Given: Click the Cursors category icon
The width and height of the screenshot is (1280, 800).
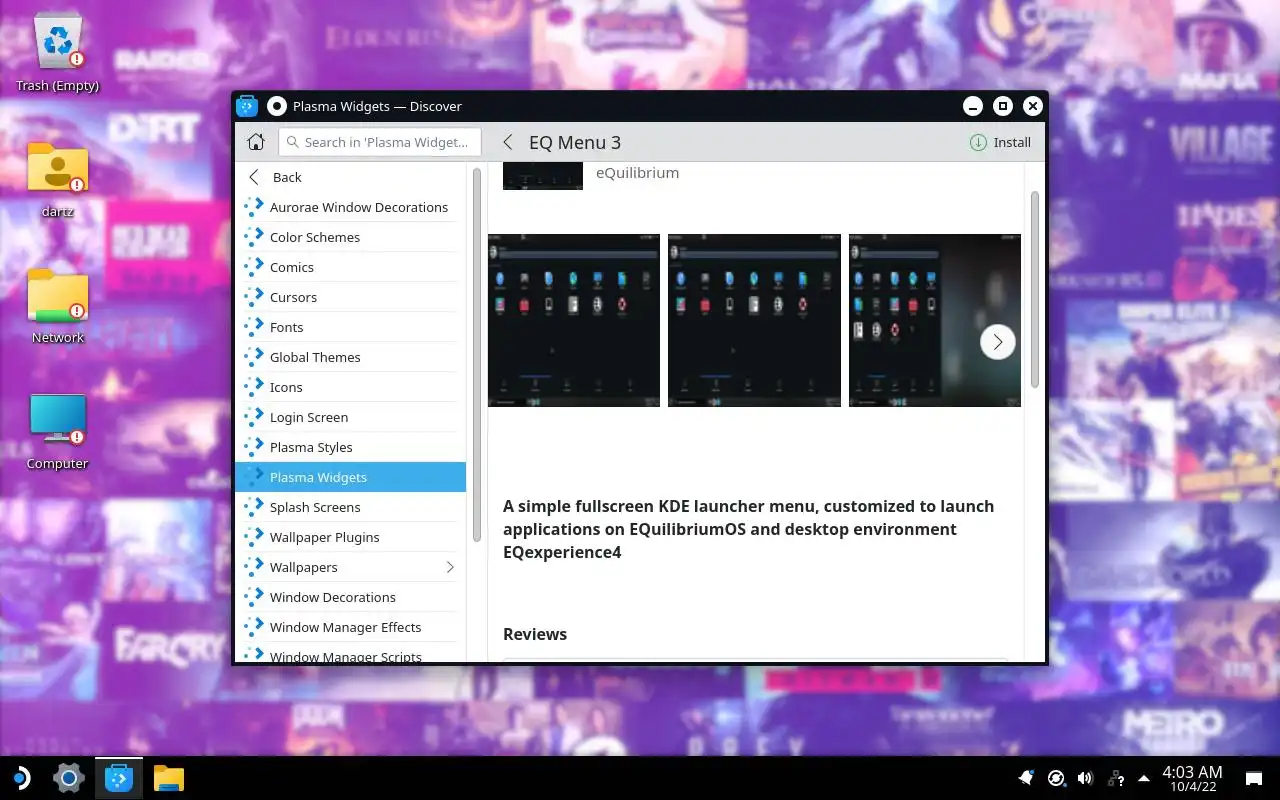Looking at the screenshot, I should 254,297.
